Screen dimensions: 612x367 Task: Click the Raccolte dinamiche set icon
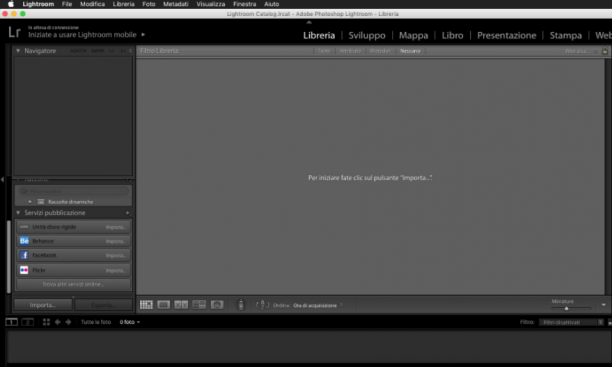tap(41, 202)
